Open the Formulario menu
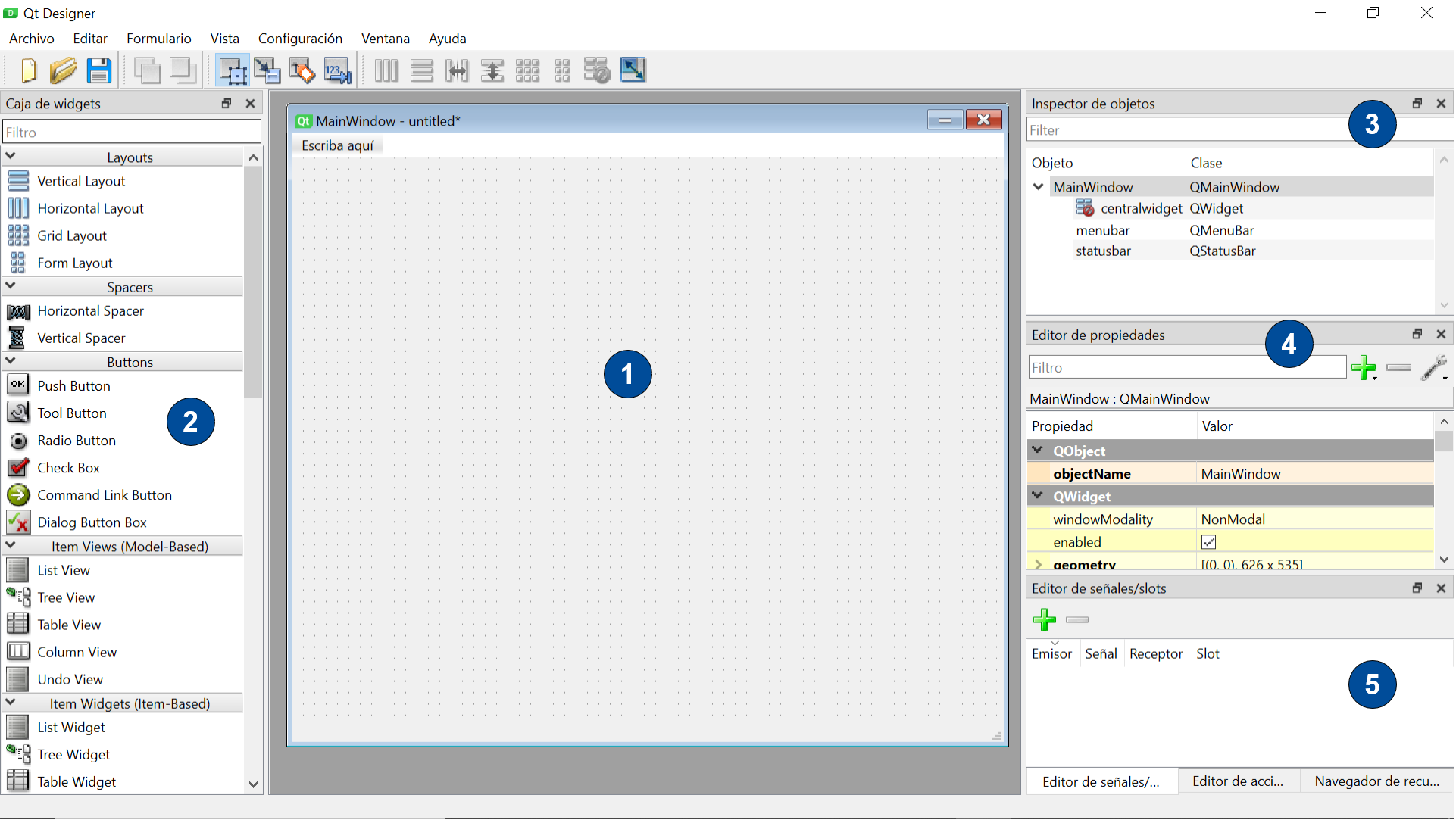The height and width of the screenshot is (820, 1456). (x=159, y=39)
